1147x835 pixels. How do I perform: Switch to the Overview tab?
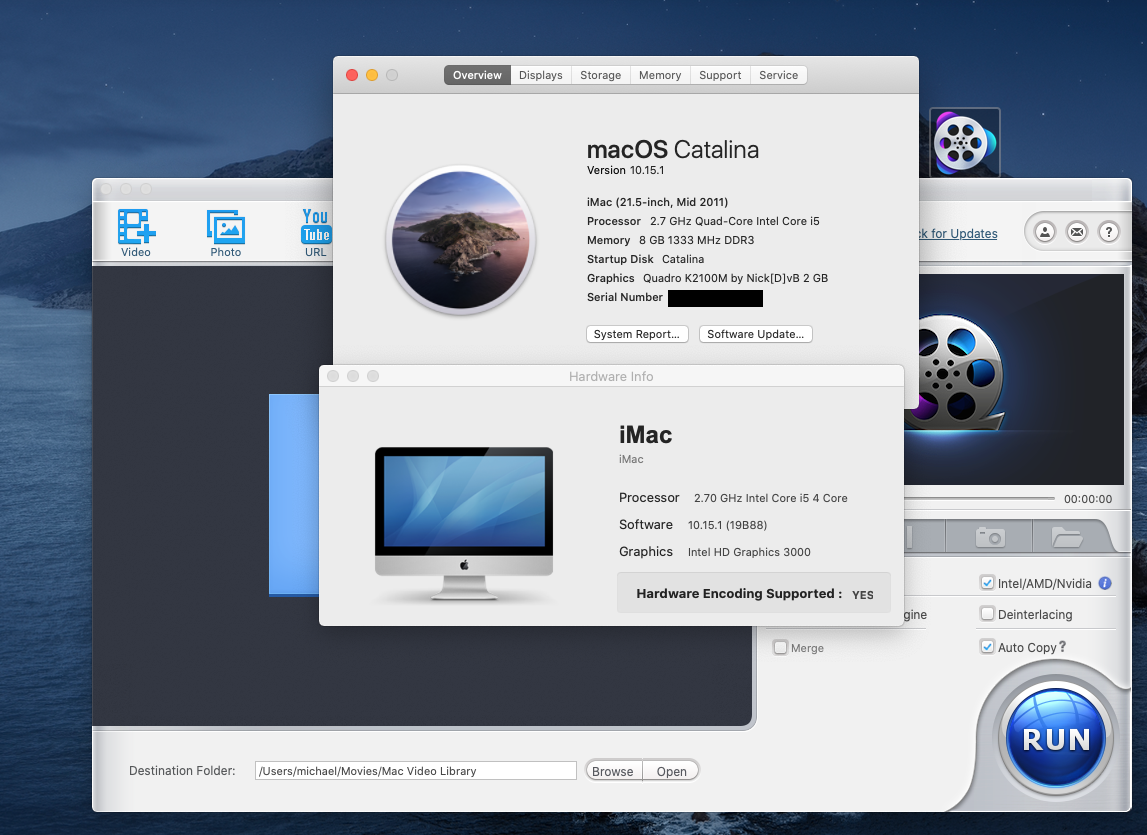coord(477,75)
